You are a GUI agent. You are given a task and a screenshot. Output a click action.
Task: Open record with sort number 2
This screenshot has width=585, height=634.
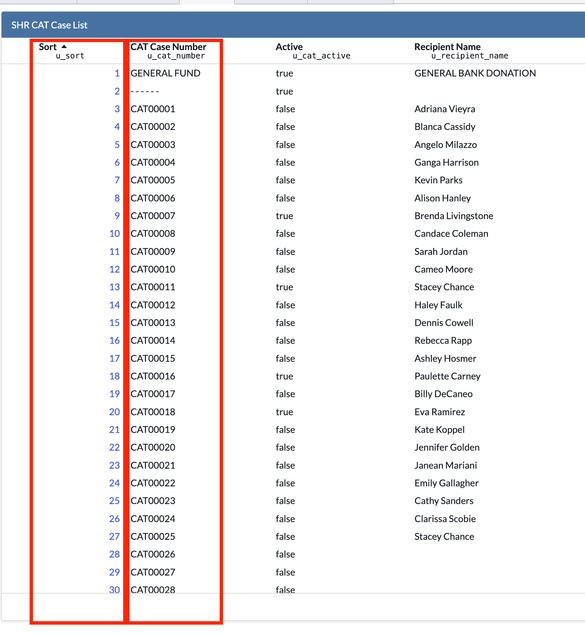(117, 91)
